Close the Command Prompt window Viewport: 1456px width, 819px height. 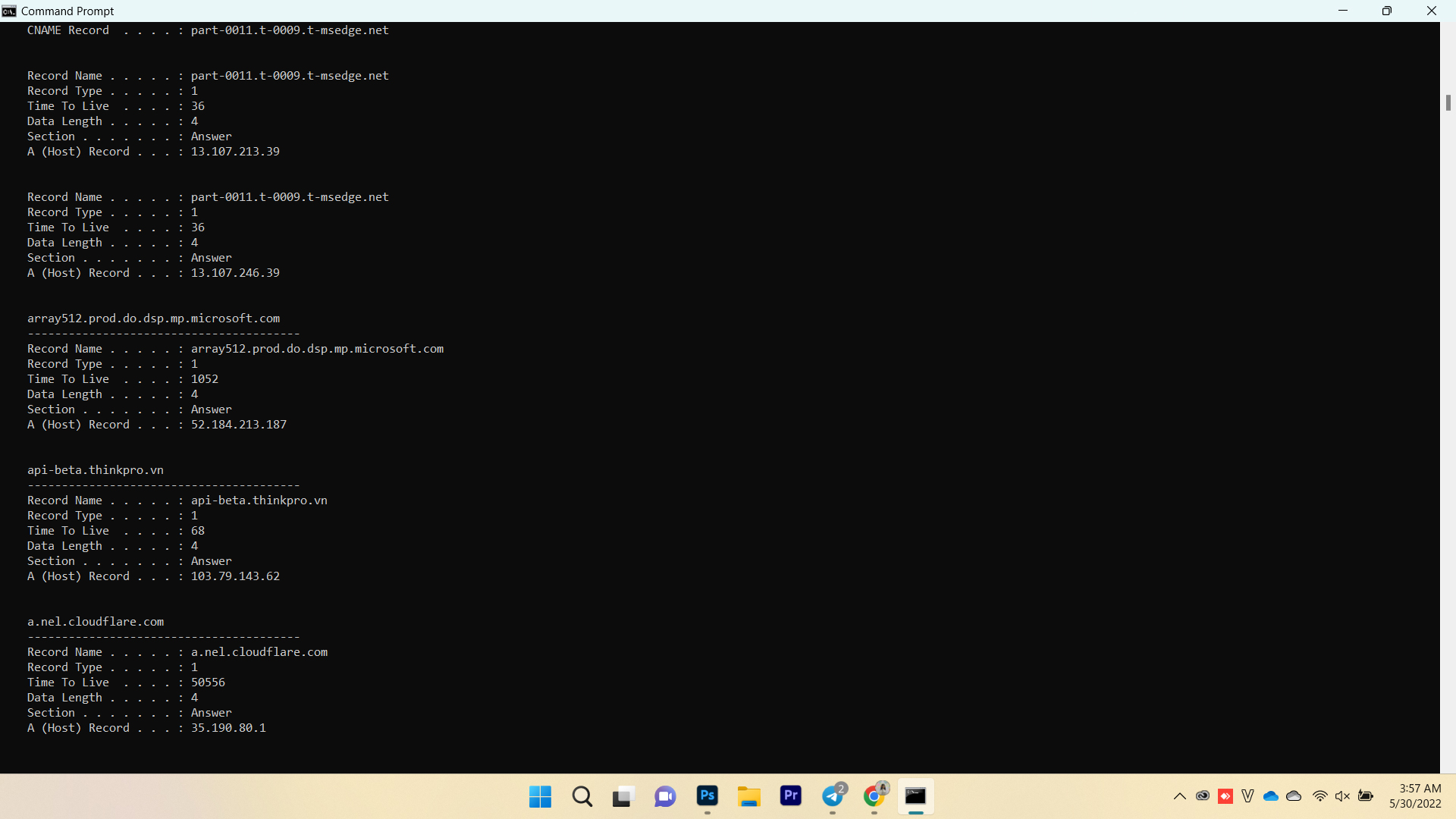click(x=1432, y=11)
